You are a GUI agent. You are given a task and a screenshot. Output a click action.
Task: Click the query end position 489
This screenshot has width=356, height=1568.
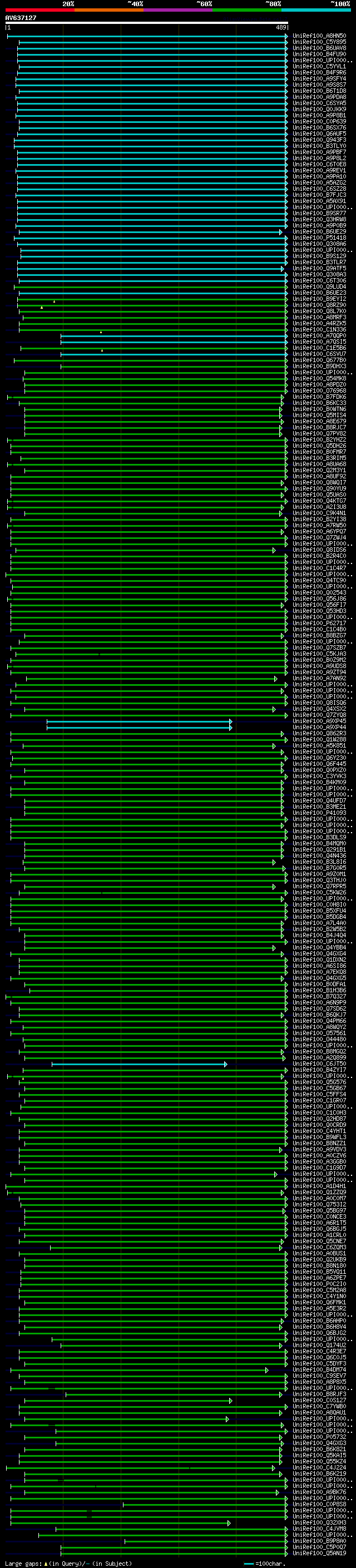click(x=281, y=28)
